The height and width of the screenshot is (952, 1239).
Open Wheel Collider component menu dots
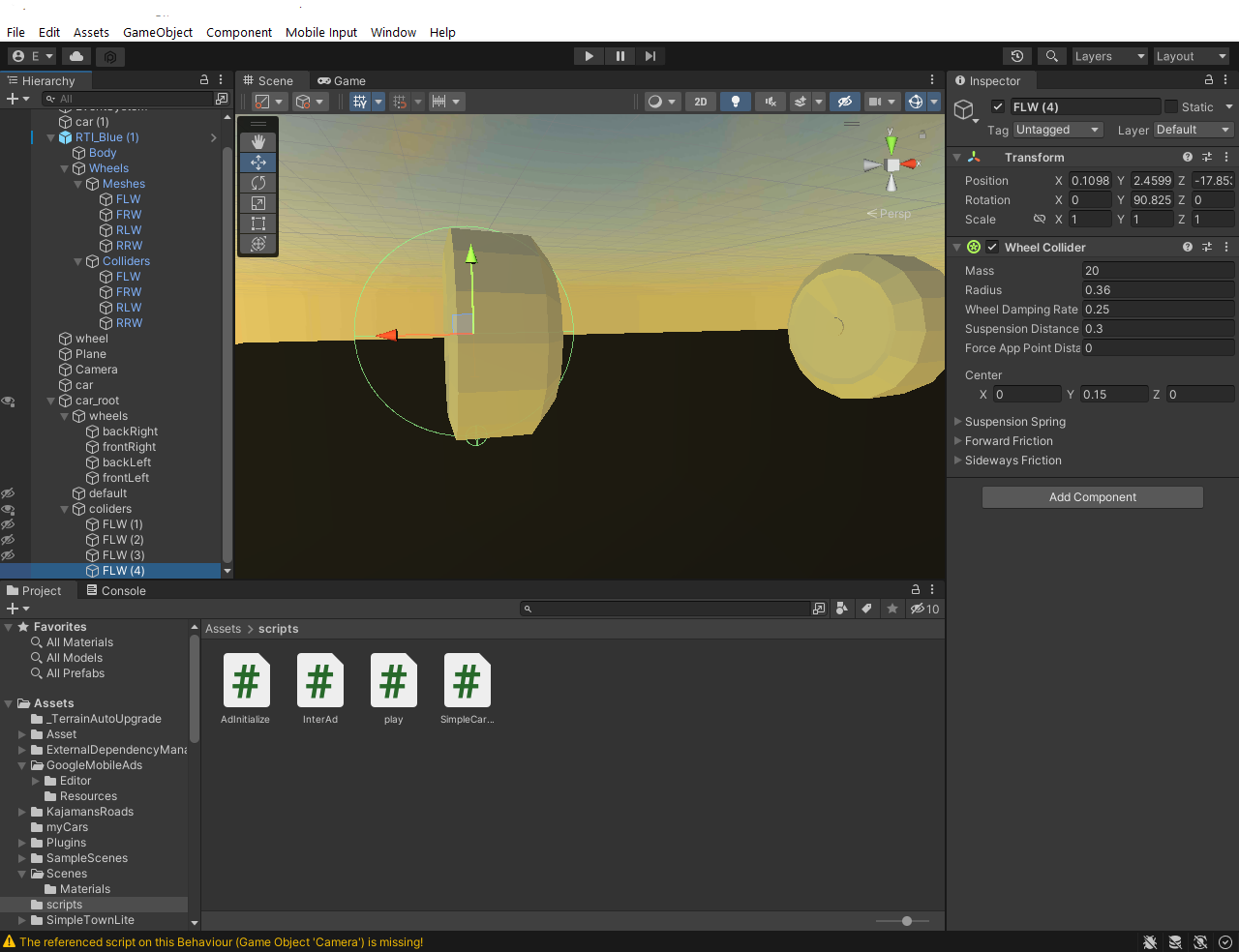(x=1226, y=247)
